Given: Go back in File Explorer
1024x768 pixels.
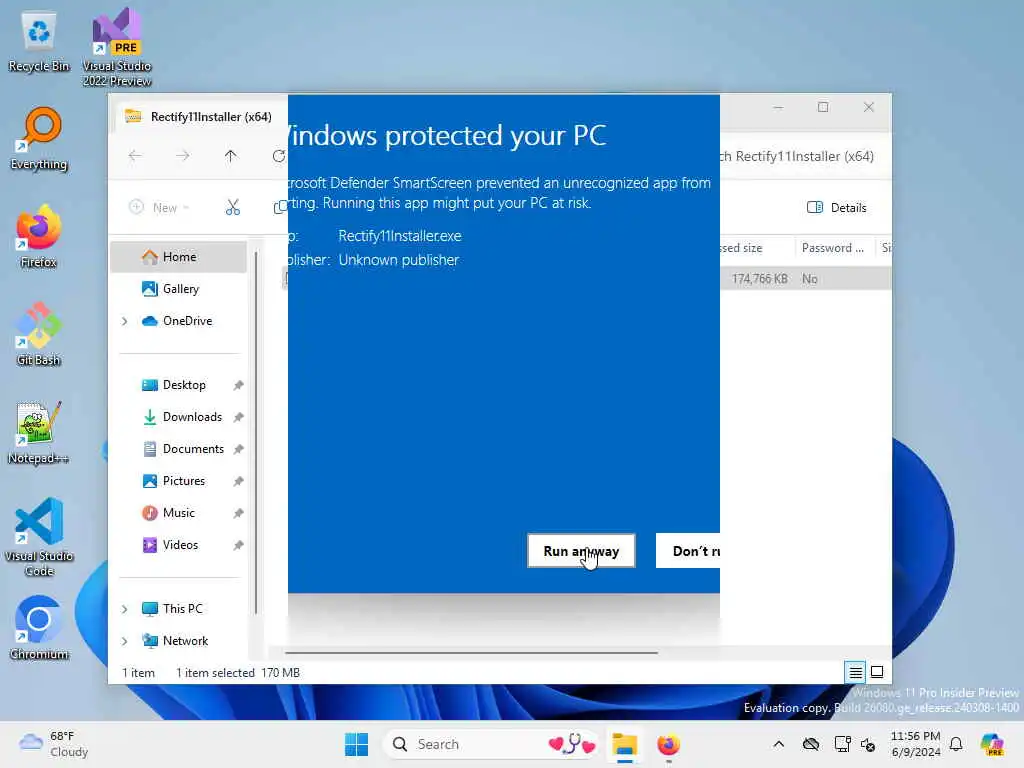Looking at the screenshot, I should coord(135,155).
